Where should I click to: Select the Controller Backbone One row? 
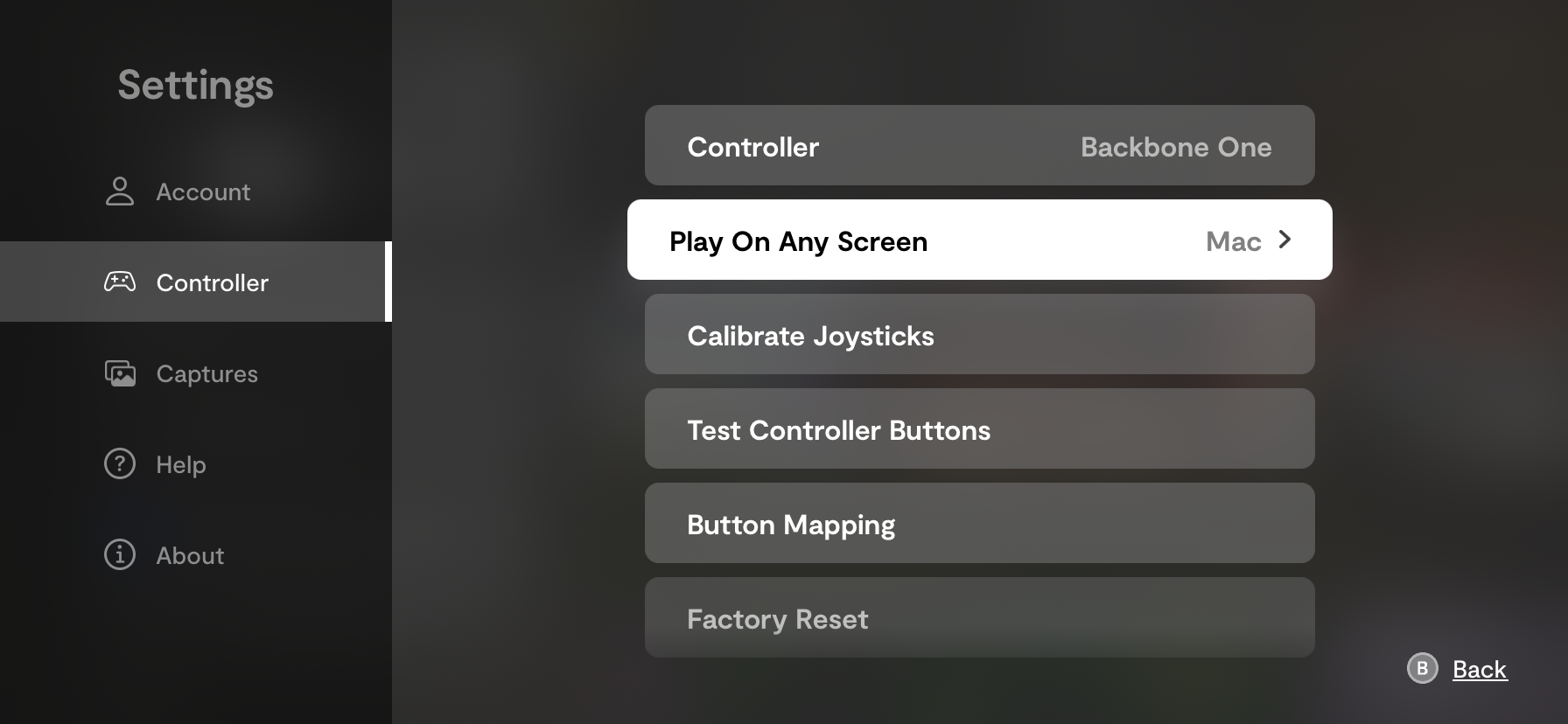979,145
